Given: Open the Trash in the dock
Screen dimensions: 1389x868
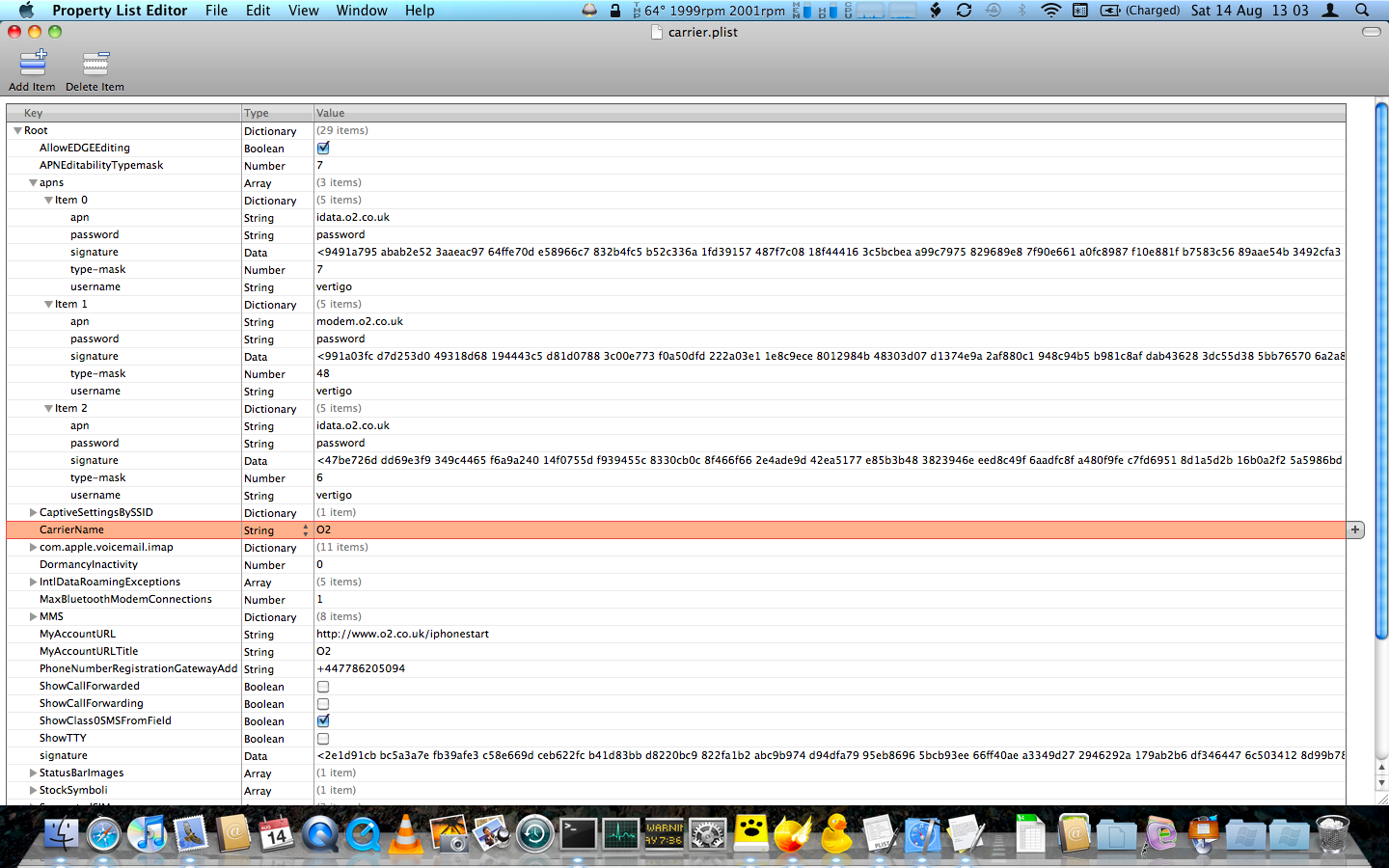Looking at the screenshot, I should 1332,833.
